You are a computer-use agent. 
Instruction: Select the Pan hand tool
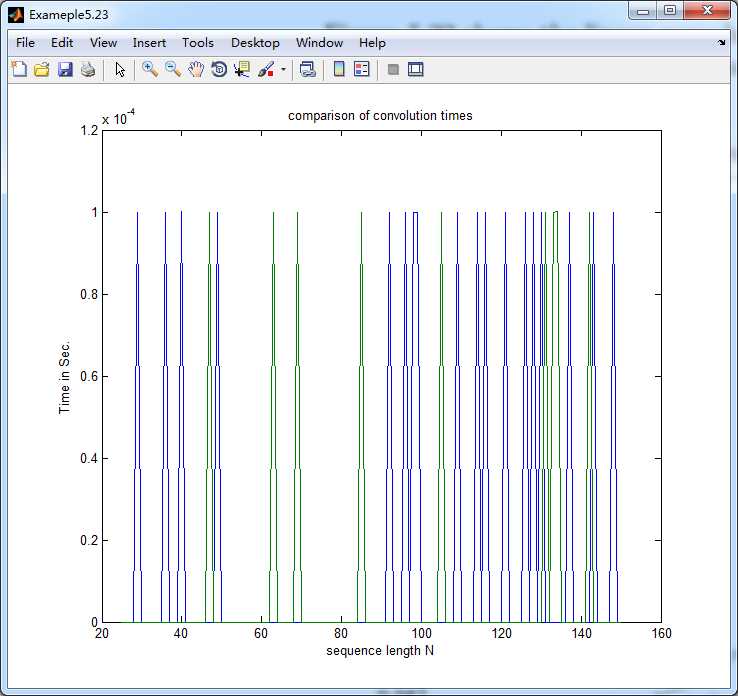pos(196,69)
